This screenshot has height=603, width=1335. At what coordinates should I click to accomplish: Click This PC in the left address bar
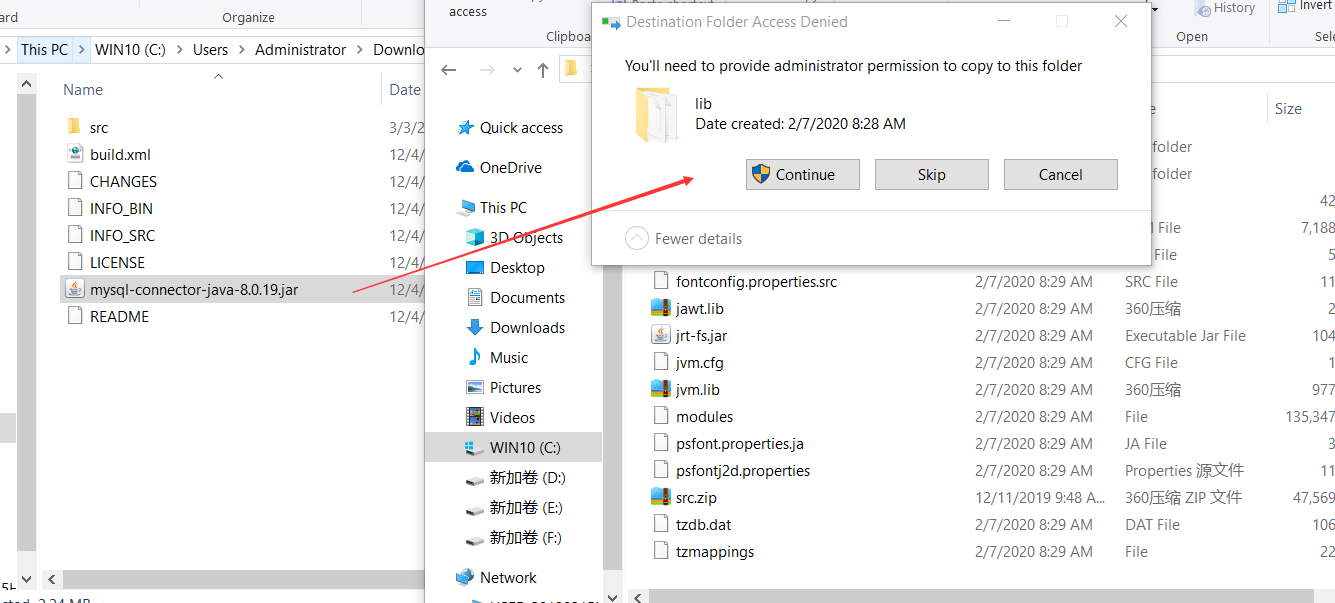click(45, 50)
